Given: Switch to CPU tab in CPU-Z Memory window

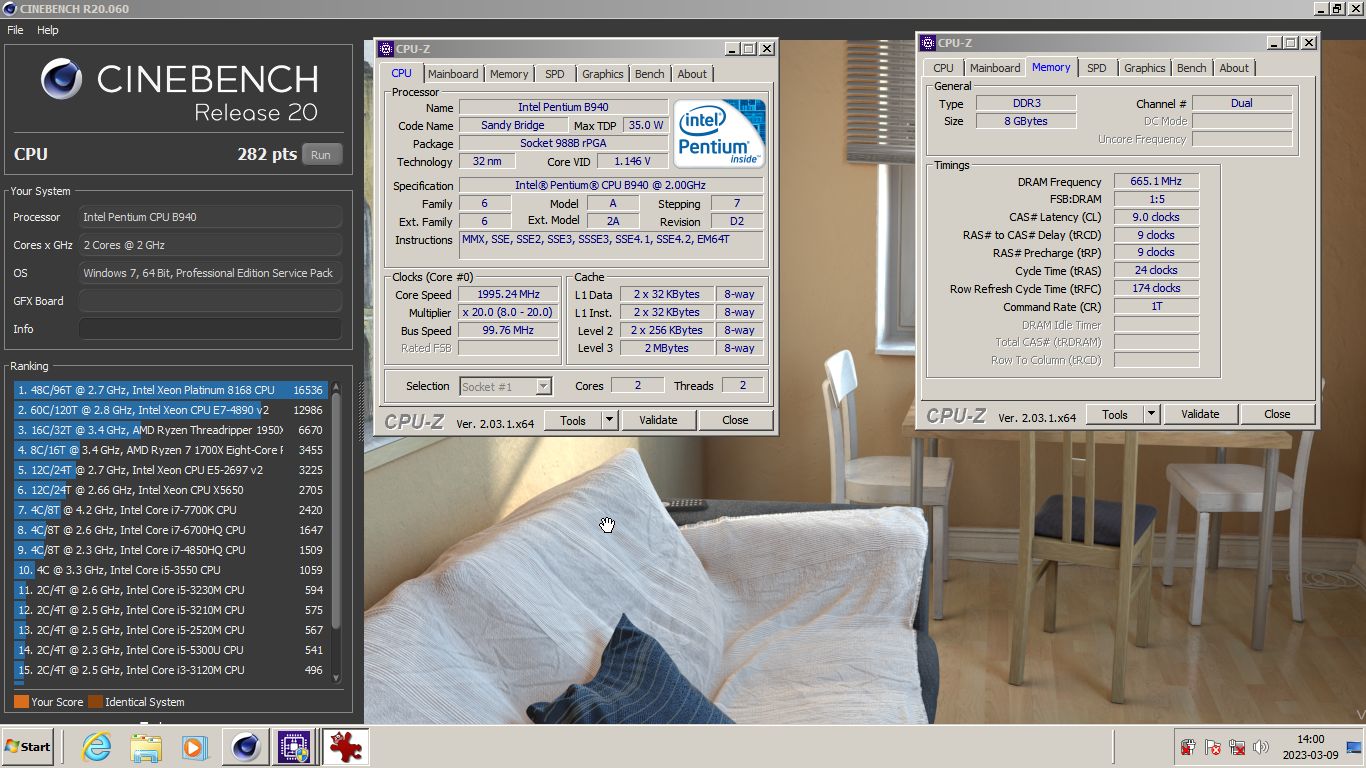Looking at the screenshot, I should (x=944, y=68).
